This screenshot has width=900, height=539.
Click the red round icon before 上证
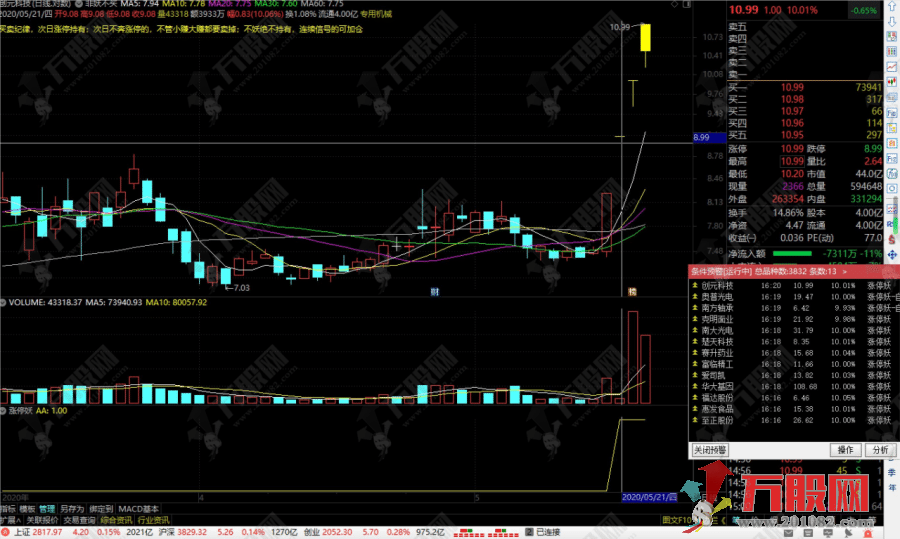pyautogui.click(x=5, y=533)
